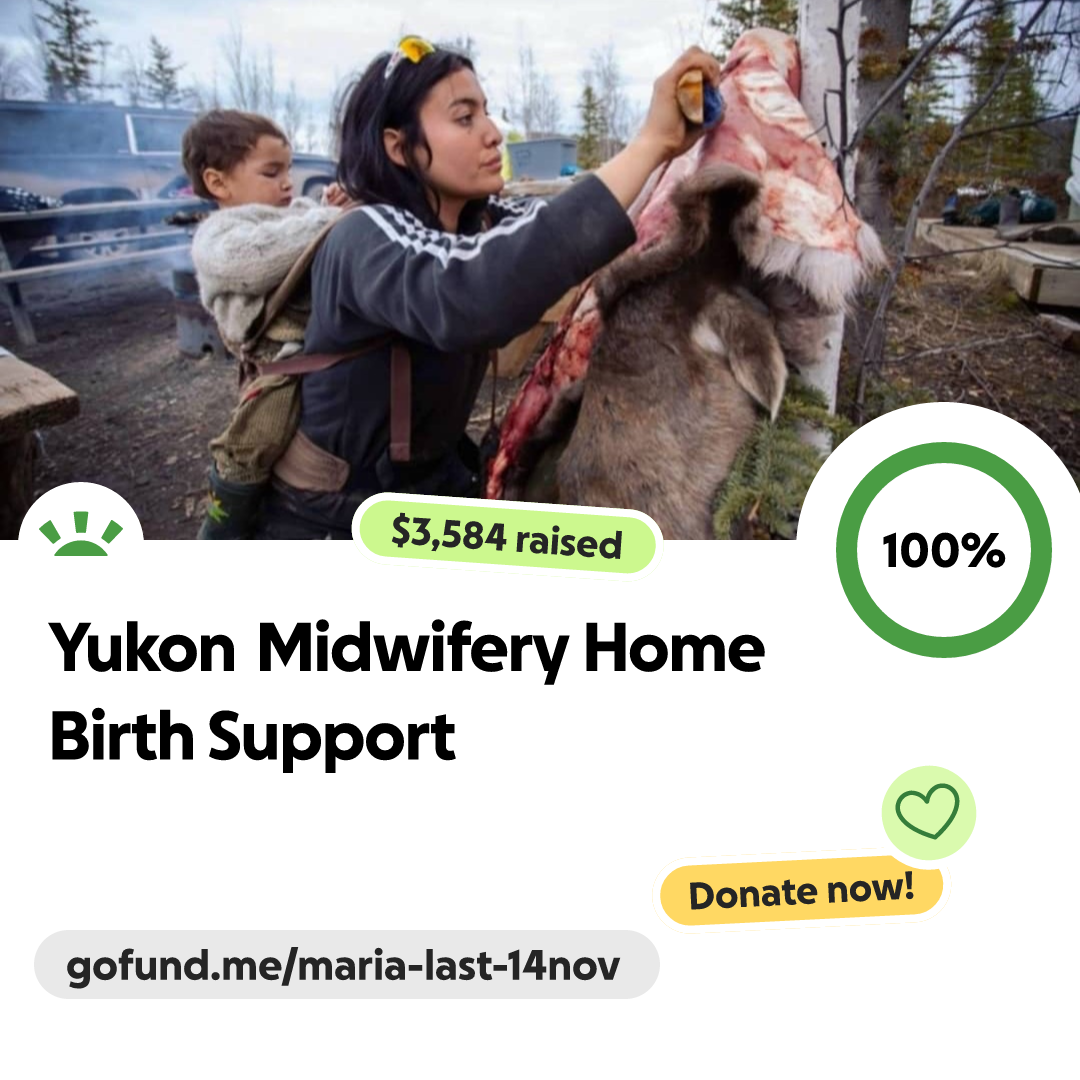Click the light green circle behind the heart

pyautogui.click(x=928, y=812)
